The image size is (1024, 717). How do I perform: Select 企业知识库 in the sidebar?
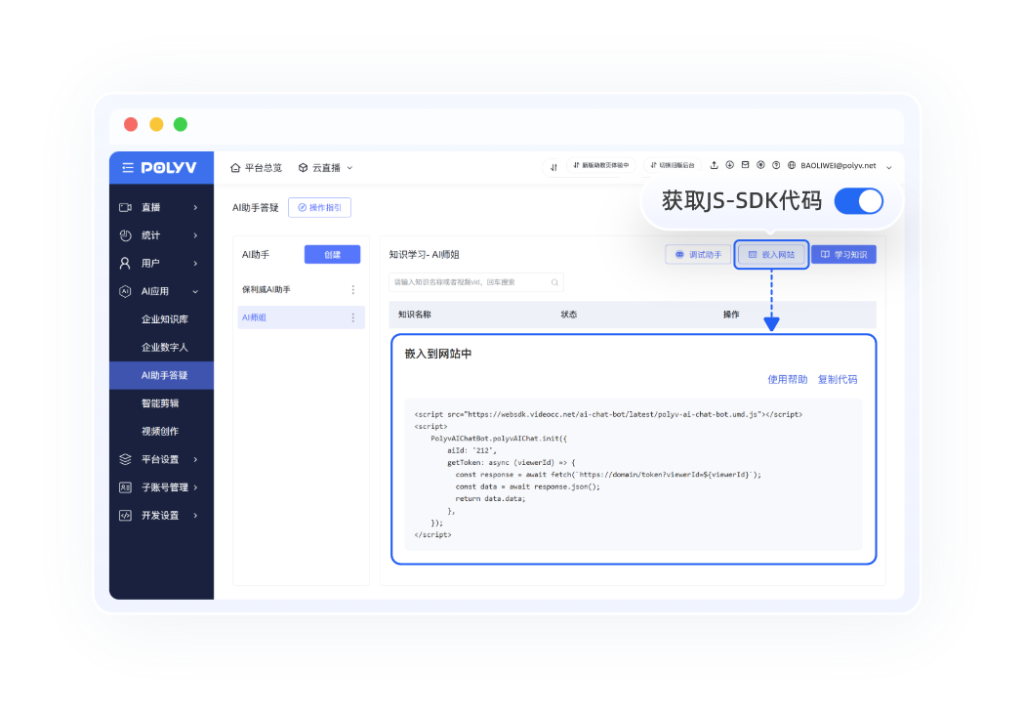point(165,320)
